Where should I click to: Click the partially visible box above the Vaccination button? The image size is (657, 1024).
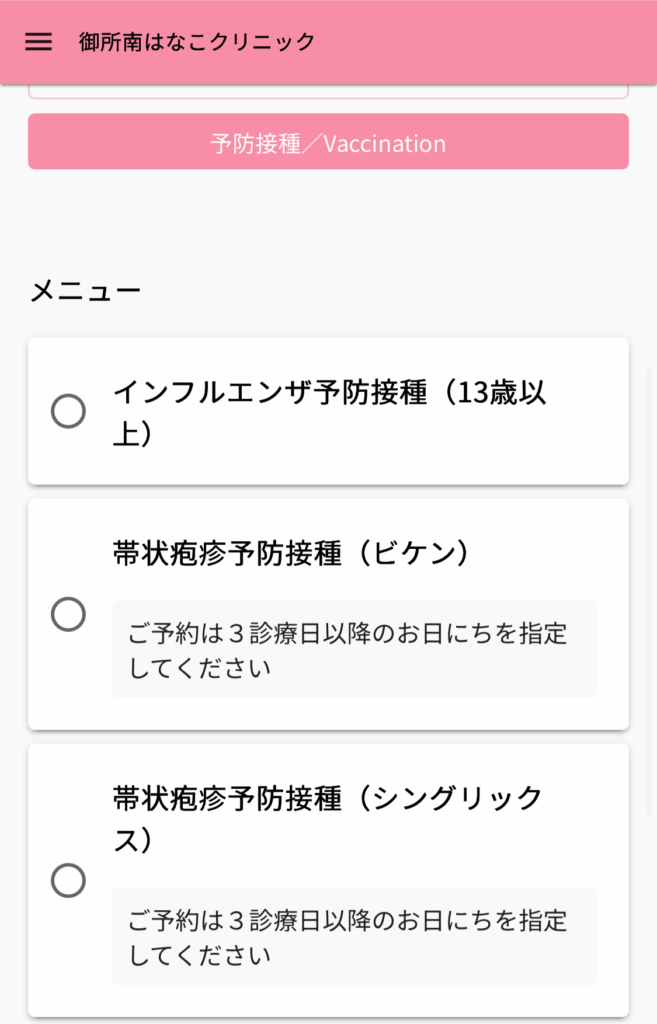[328, 92]
